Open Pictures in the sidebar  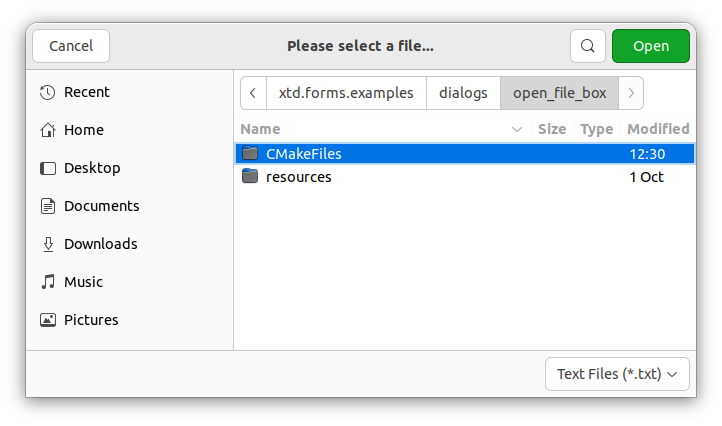[90, 320]
